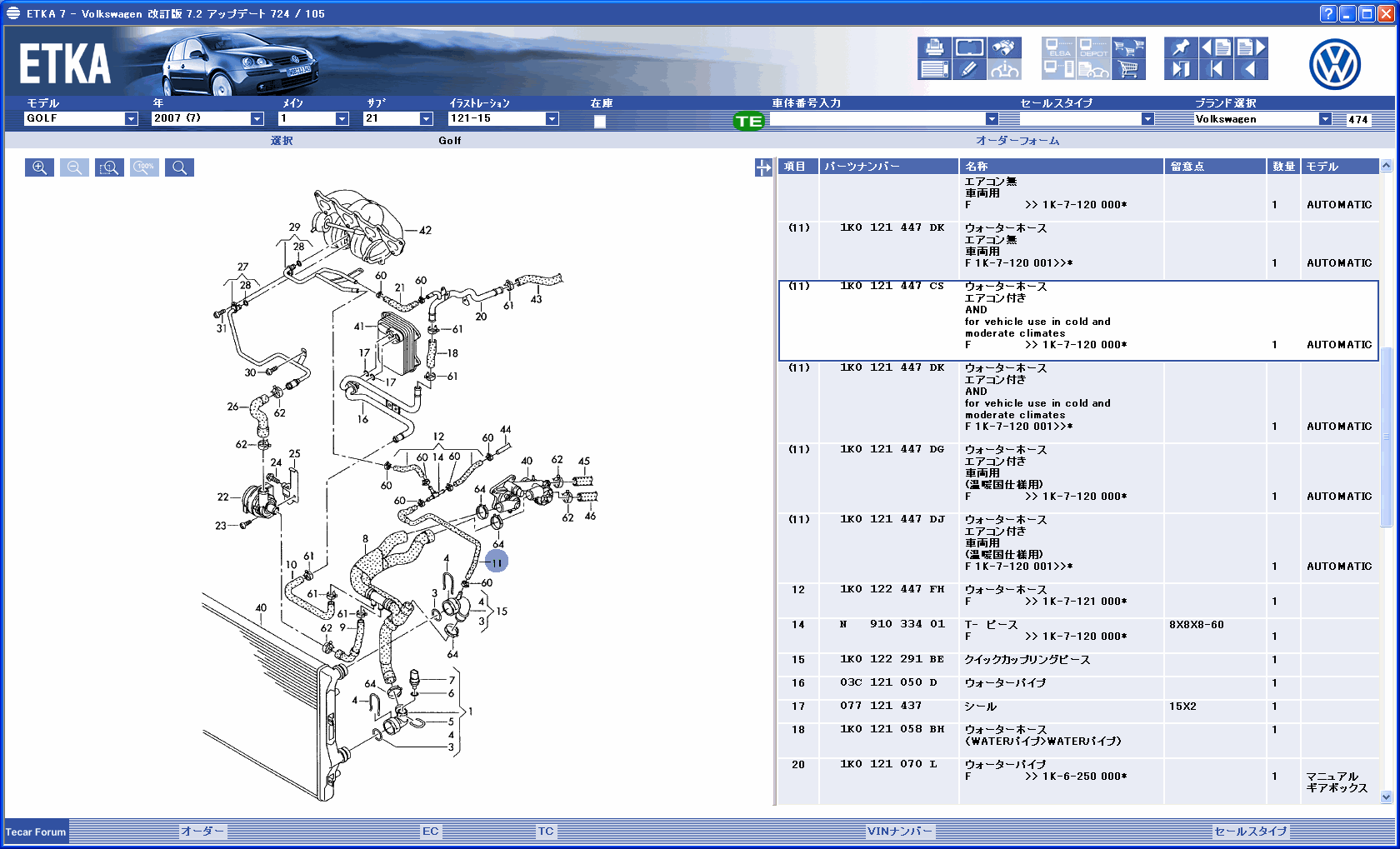The height and width of the screenshot is (849, 1400).
Task: Click the オーダー bottom bar item
Action: pyautogui.click(x=203, y=832)
